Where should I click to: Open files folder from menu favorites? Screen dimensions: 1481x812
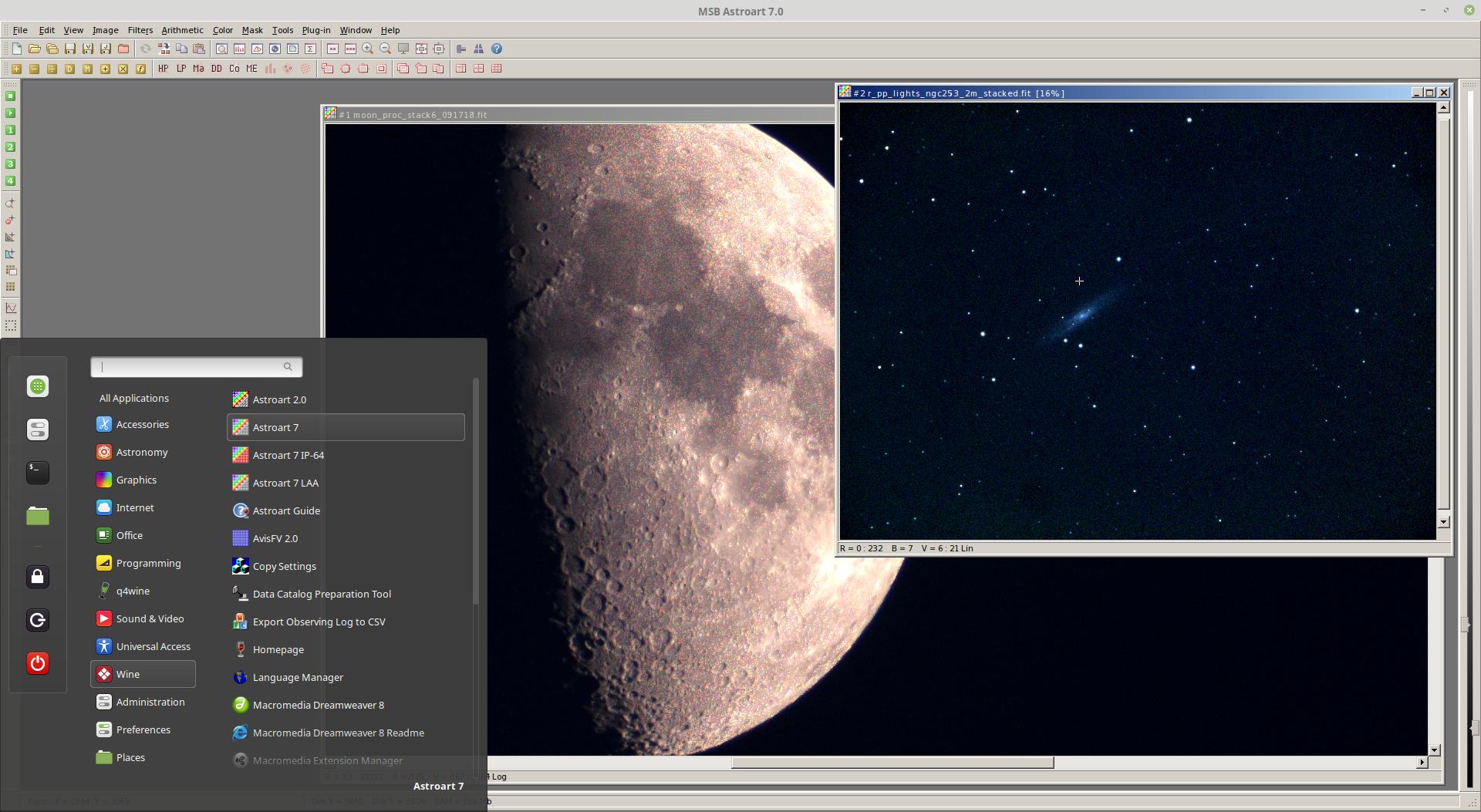(38, 515)
